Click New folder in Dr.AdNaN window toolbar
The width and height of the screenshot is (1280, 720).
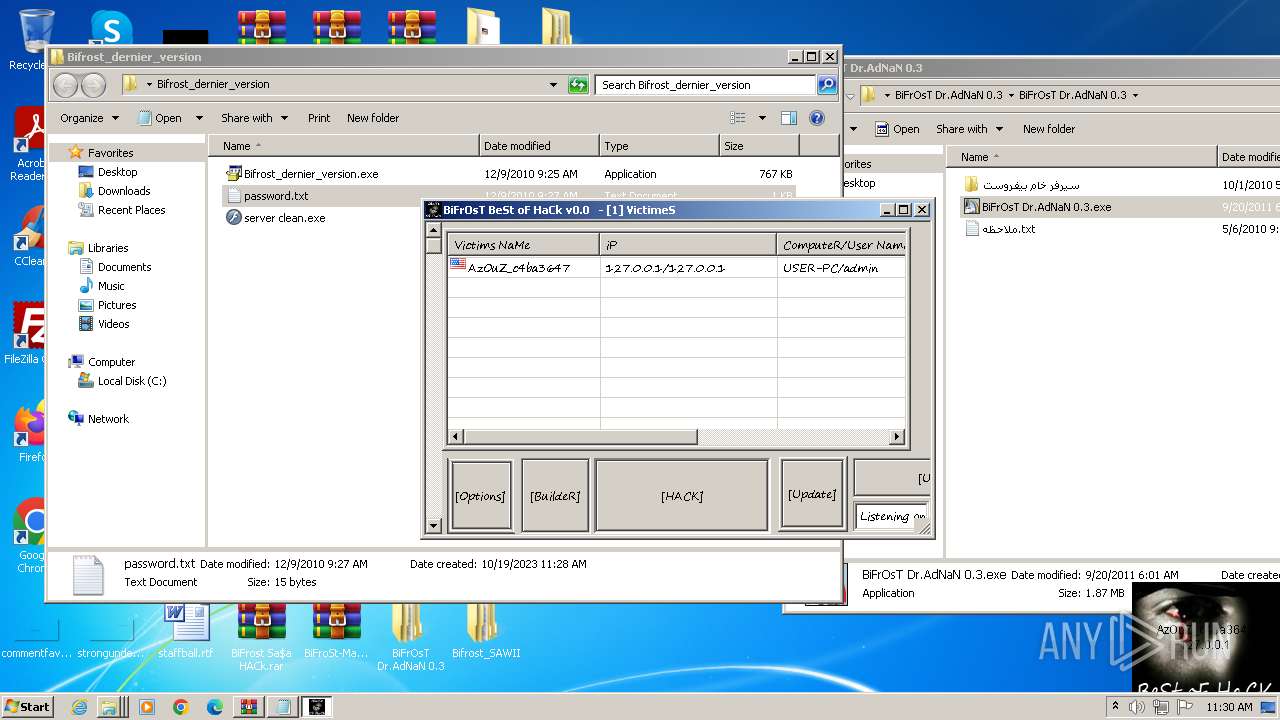1049,129
